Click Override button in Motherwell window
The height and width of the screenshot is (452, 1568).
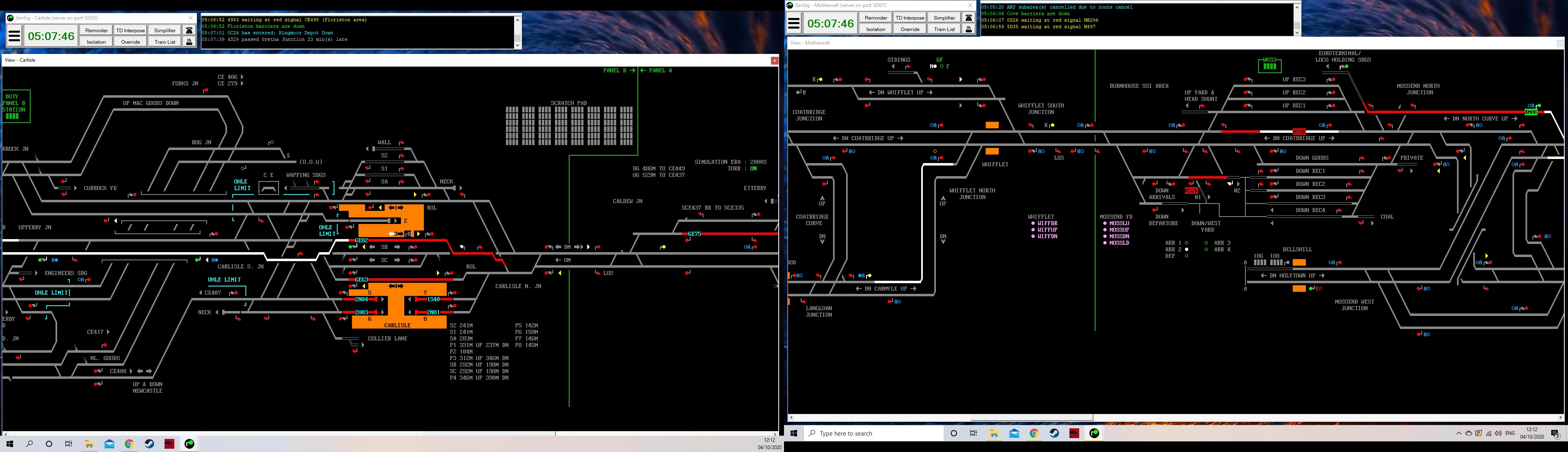[x=910, y=29]
